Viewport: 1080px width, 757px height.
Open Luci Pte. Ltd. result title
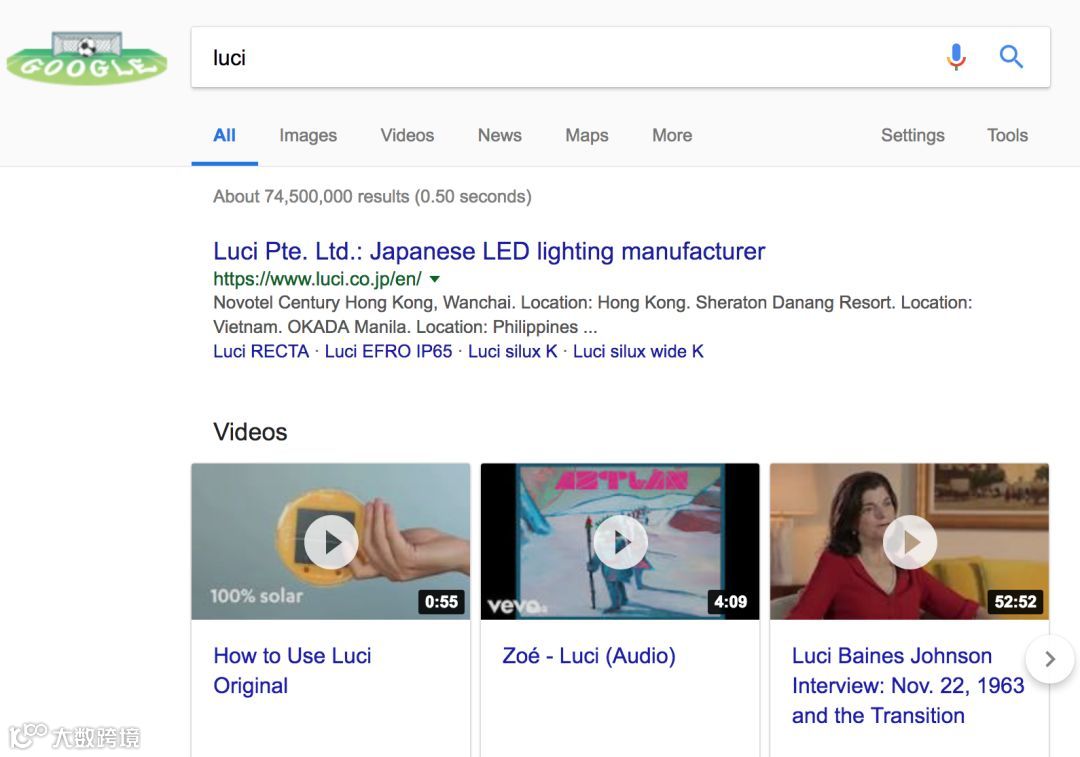[x=489, y=251]
